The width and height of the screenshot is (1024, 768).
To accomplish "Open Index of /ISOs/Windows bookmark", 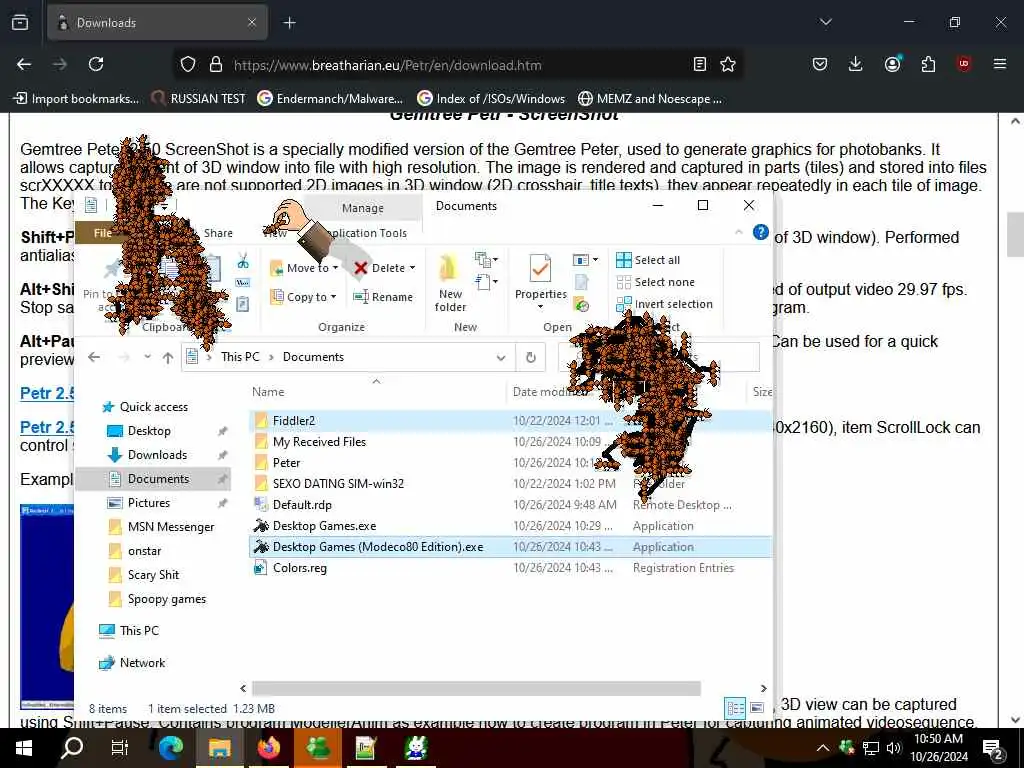I will click(x=491, y=99).
